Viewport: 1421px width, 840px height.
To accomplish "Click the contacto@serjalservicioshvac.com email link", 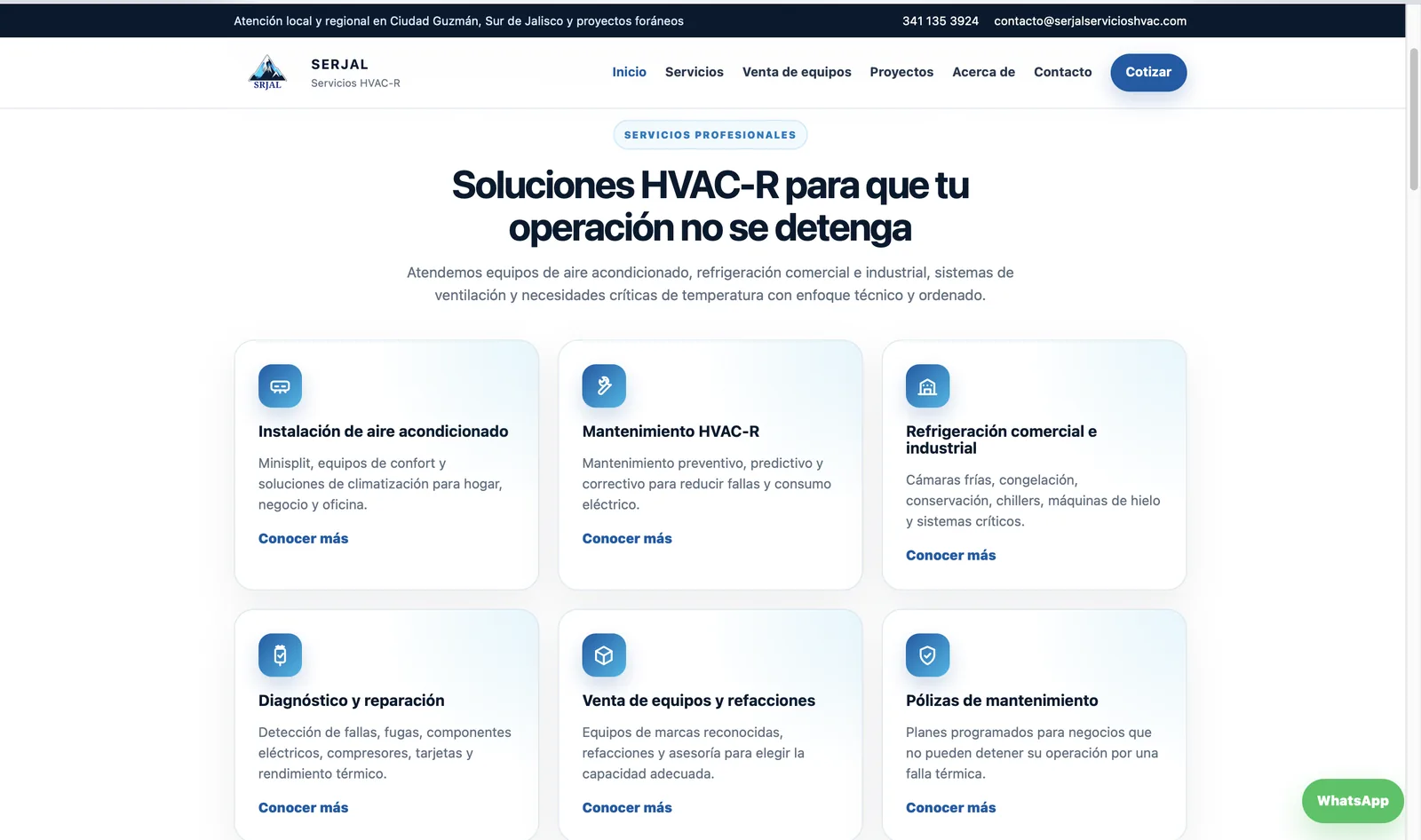I will pyautogui.click(x=1091, y=20).
